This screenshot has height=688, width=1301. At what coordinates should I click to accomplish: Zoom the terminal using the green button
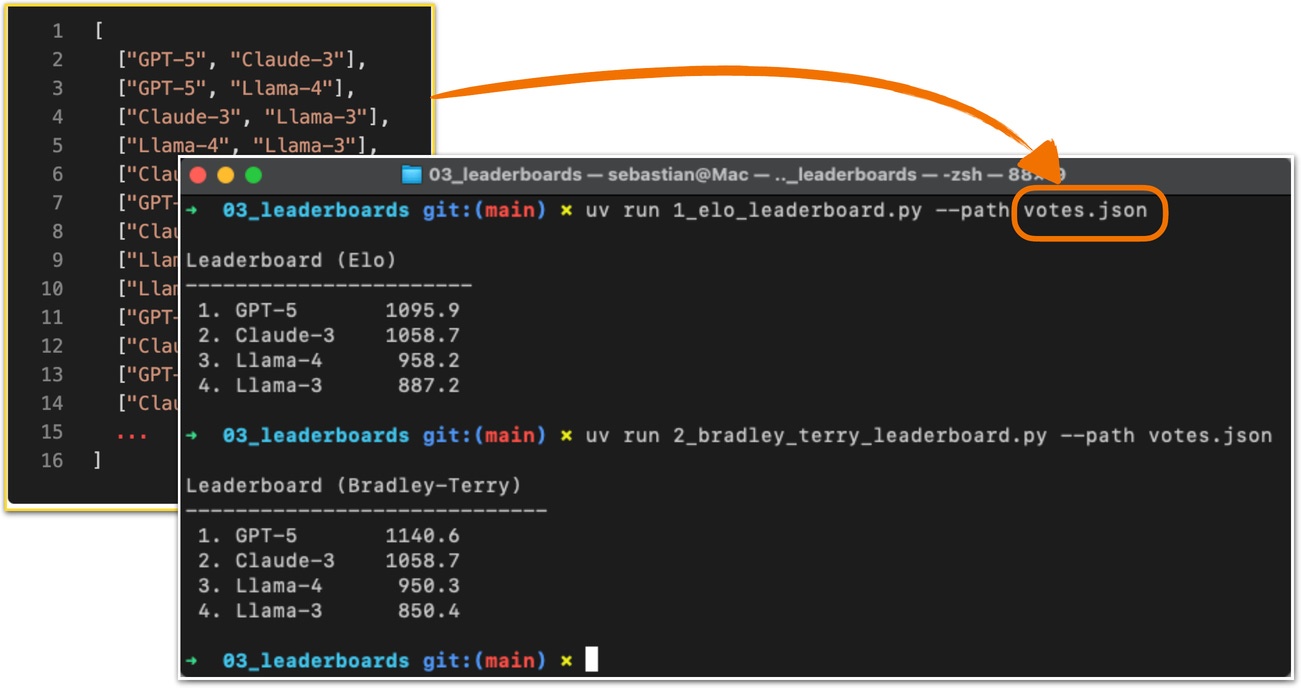[x=254, y=175]
